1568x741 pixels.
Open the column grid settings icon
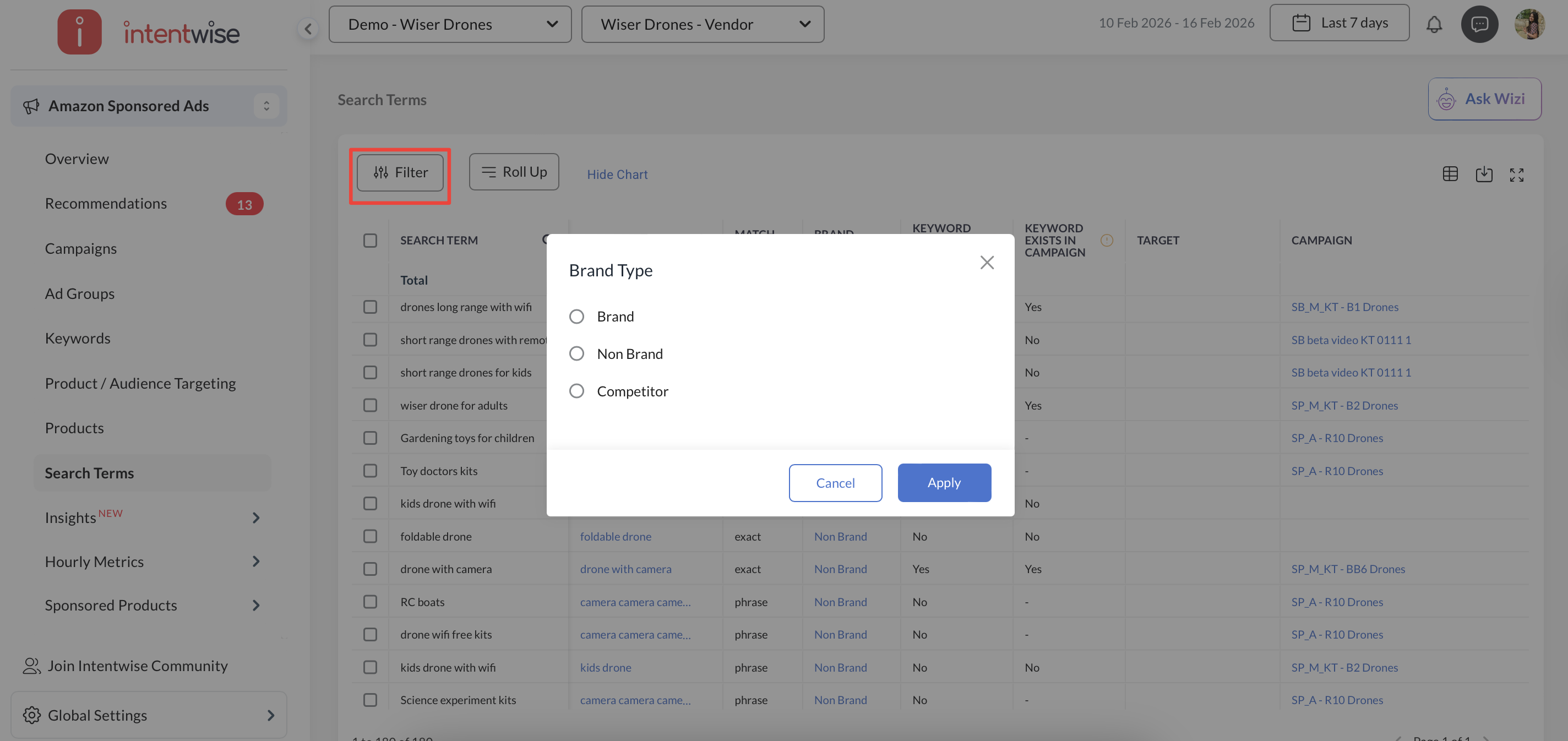tap(1450, 174)
